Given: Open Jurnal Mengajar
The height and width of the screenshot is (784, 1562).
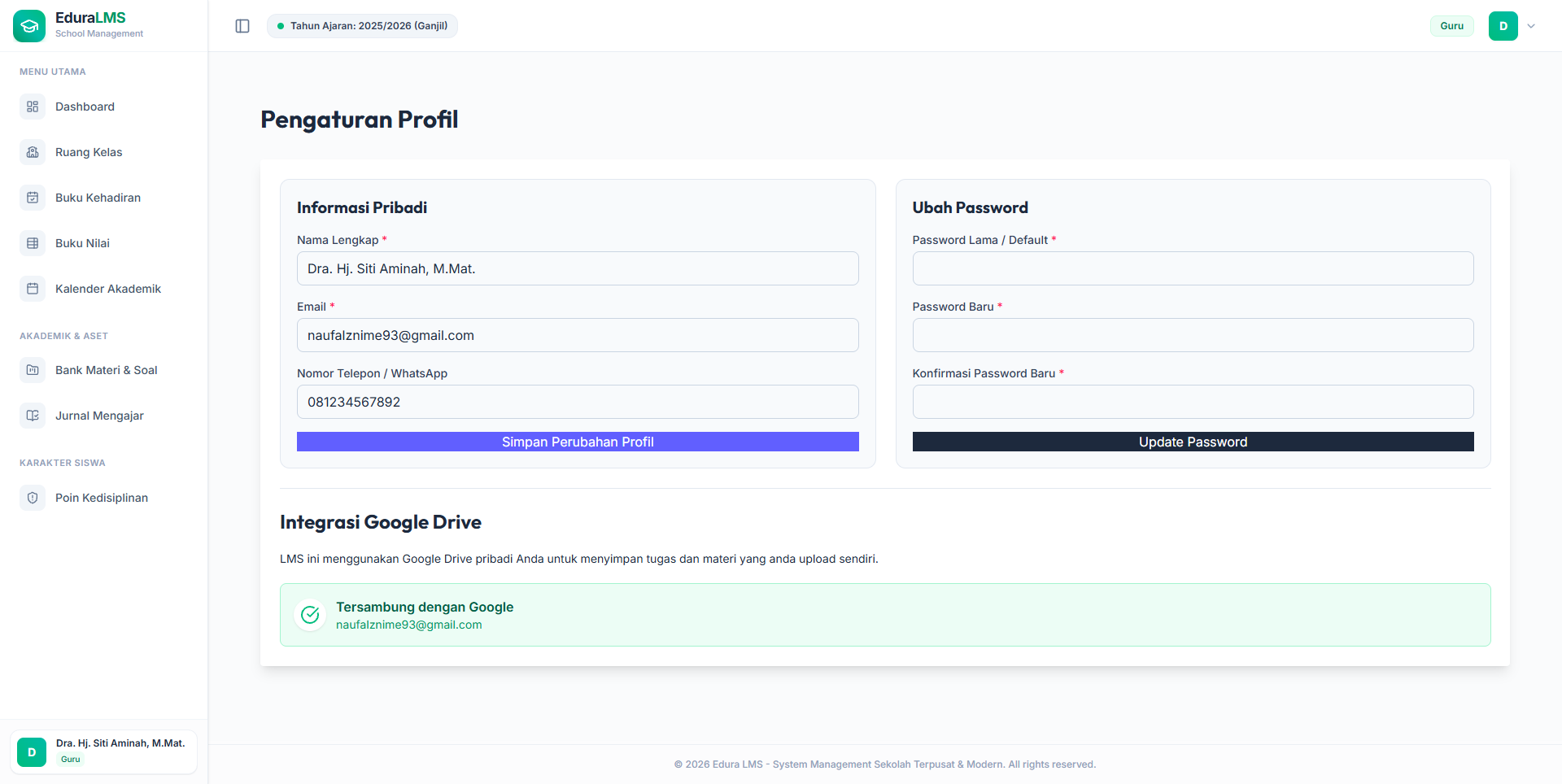Looking at the screenshot, I should point(104,416).
